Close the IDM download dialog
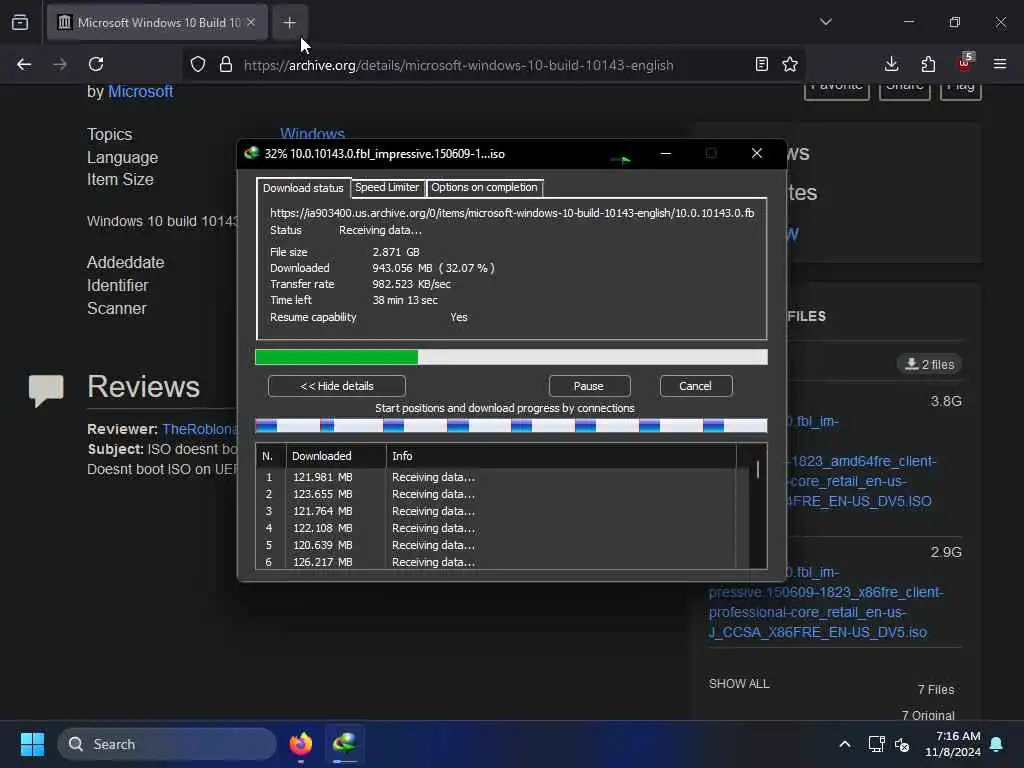 [757, 153]
